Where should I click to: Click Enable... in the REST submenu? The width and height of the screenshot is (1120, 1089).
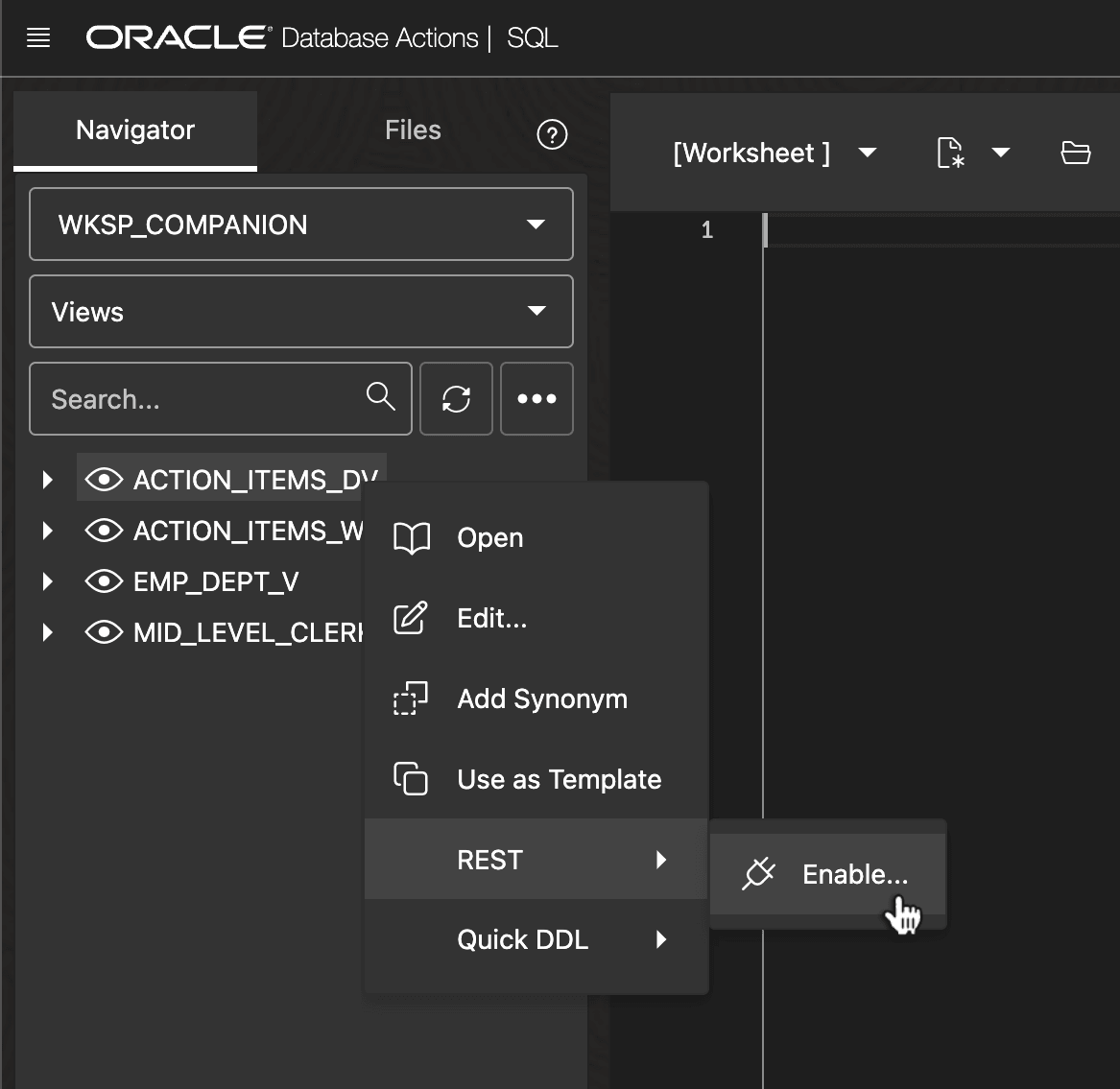[x=828, y=874]
